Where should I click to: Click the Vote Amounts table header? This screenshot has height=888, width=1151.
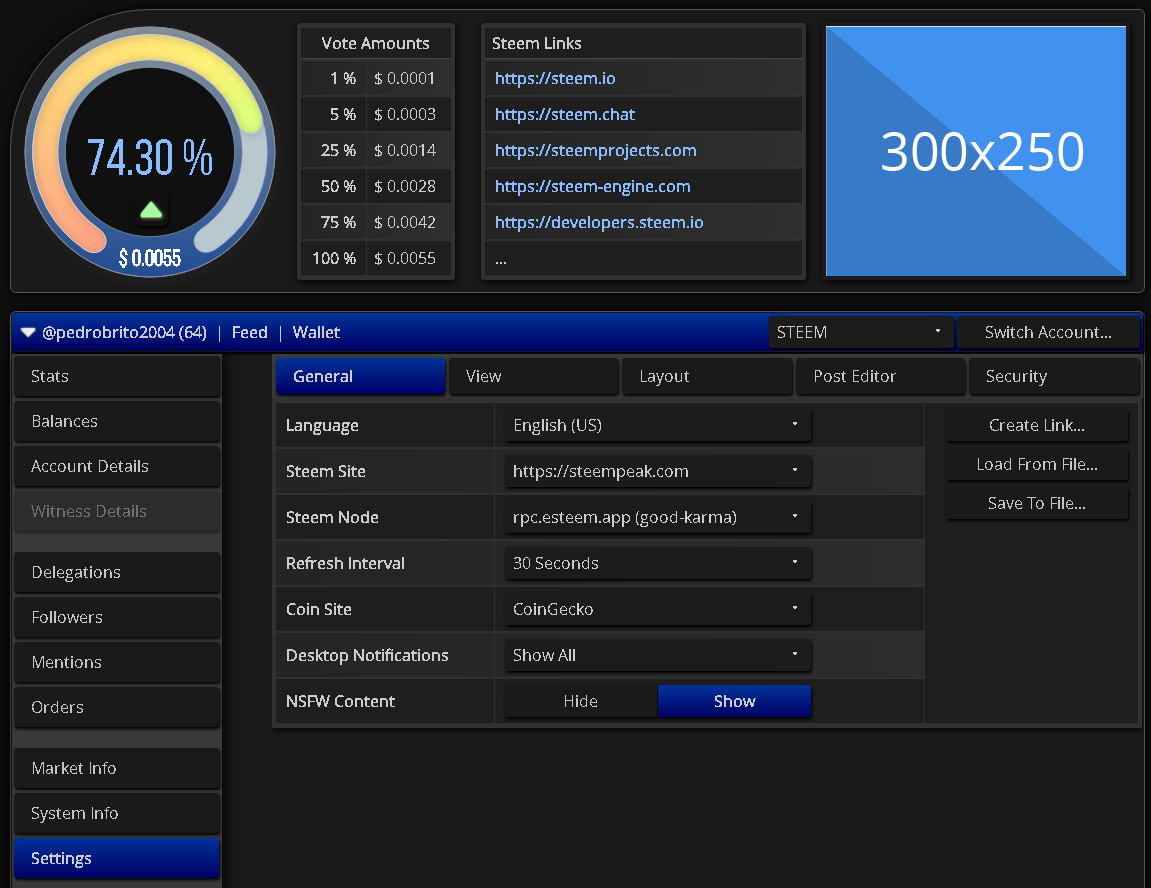(x=376, y=43)
